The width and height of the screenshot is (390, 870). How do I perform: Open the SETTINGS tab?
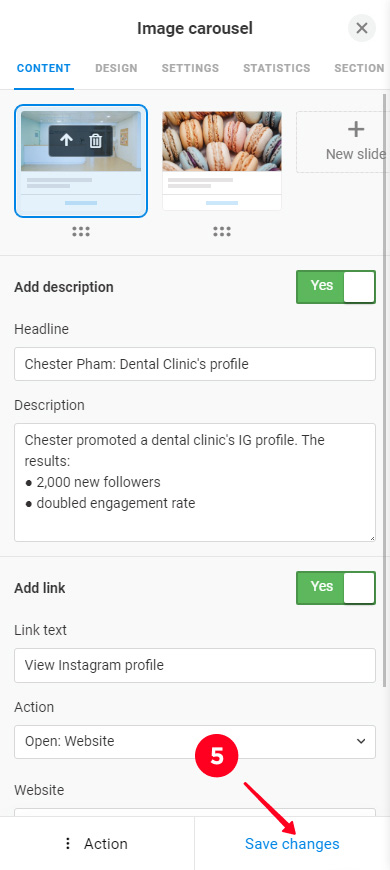[x=190, y=68]
